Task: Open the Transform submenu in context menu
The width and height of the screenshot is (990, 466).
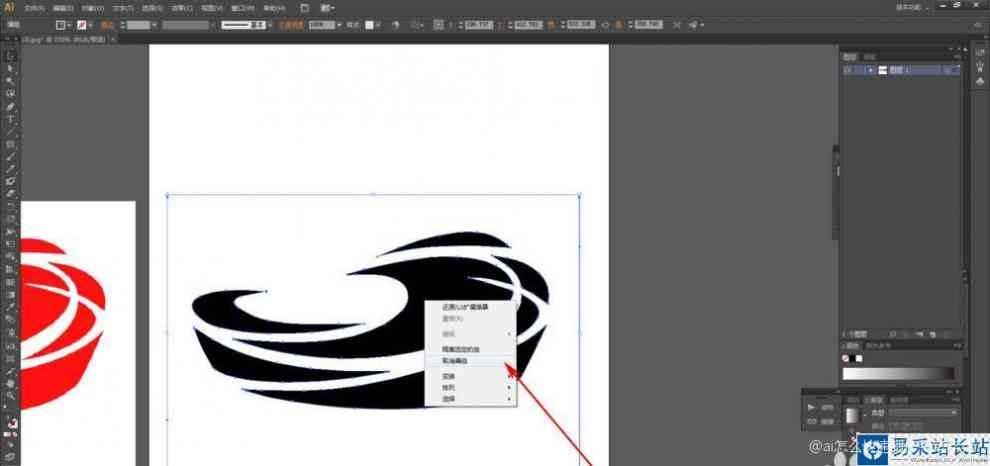Action: (x=470, y=376)
